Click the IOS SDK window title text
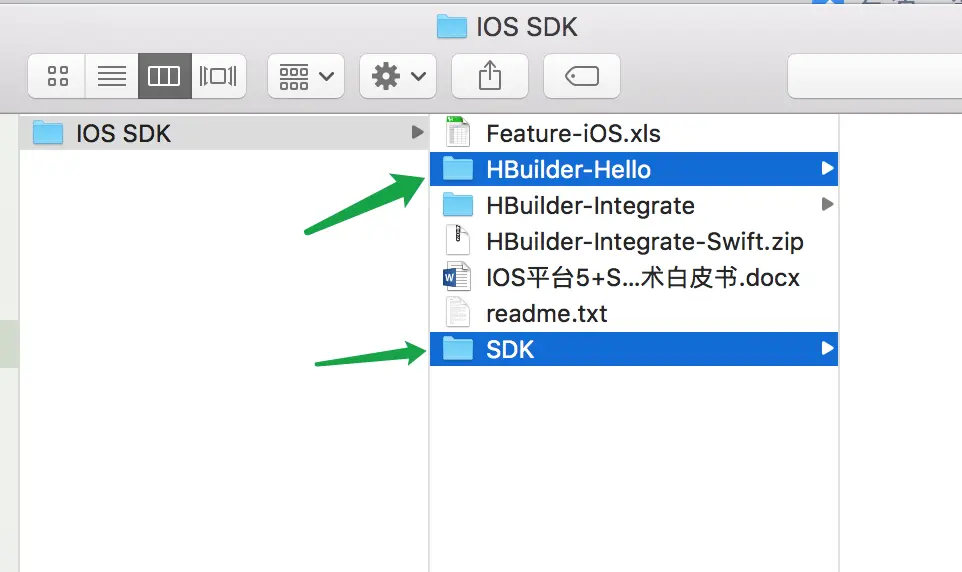The width and height of the screenshot is (962, 572). [x=527, y=28]
